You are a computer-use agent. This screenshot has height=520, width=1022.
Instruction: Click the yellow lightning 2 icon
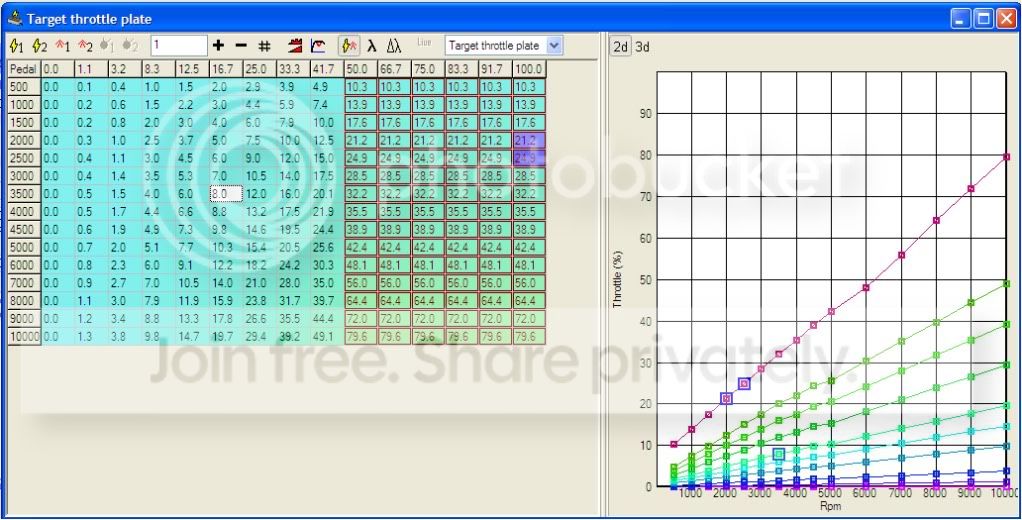[39, 46]
